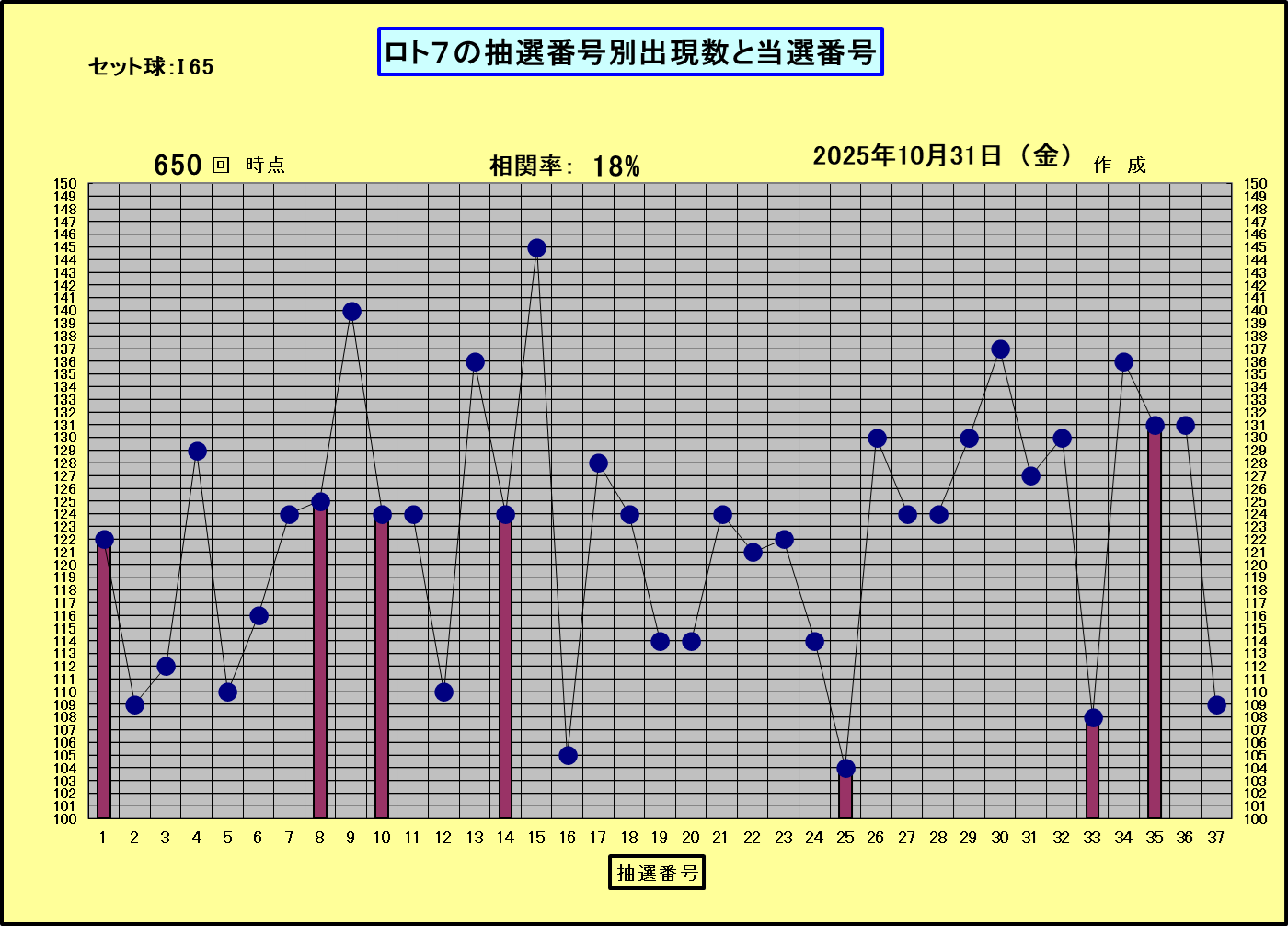Select the data point above number 9
This screenshot has height=926, width=1288.
click(351, 312)
